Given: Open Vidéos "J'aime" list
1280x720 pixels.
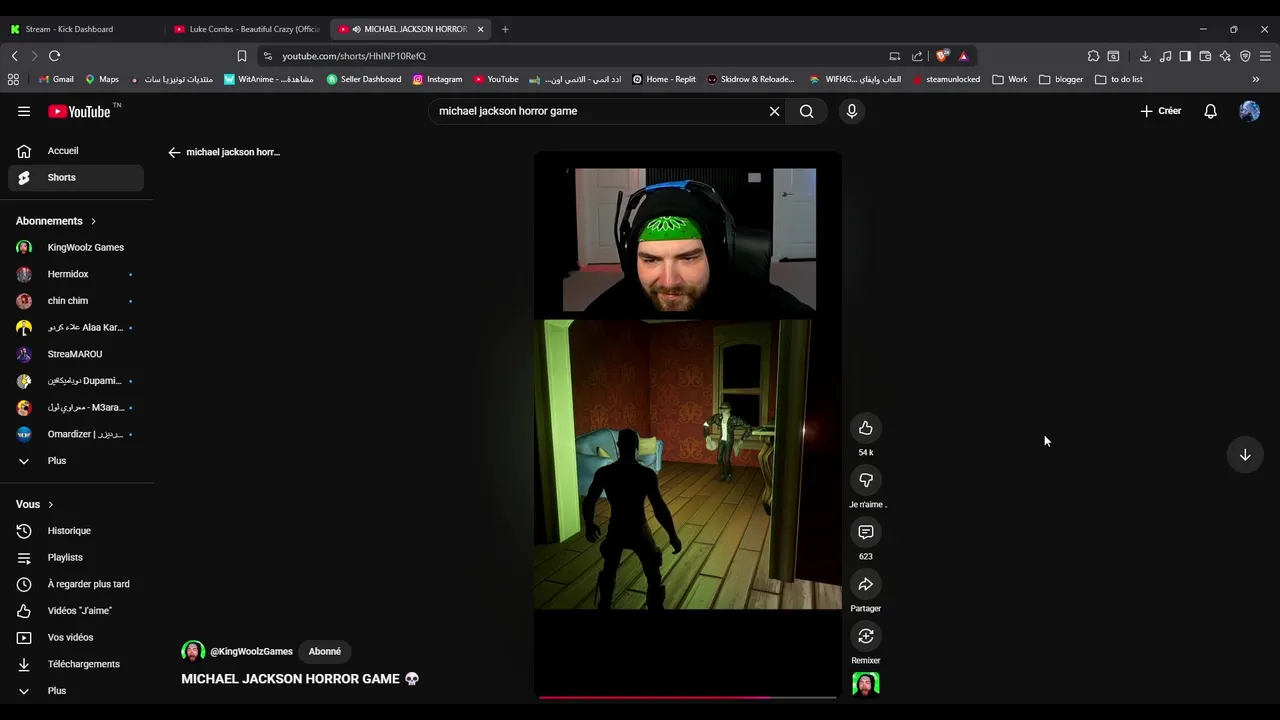Looking at the screenshot, I should (x=76, y=611).
